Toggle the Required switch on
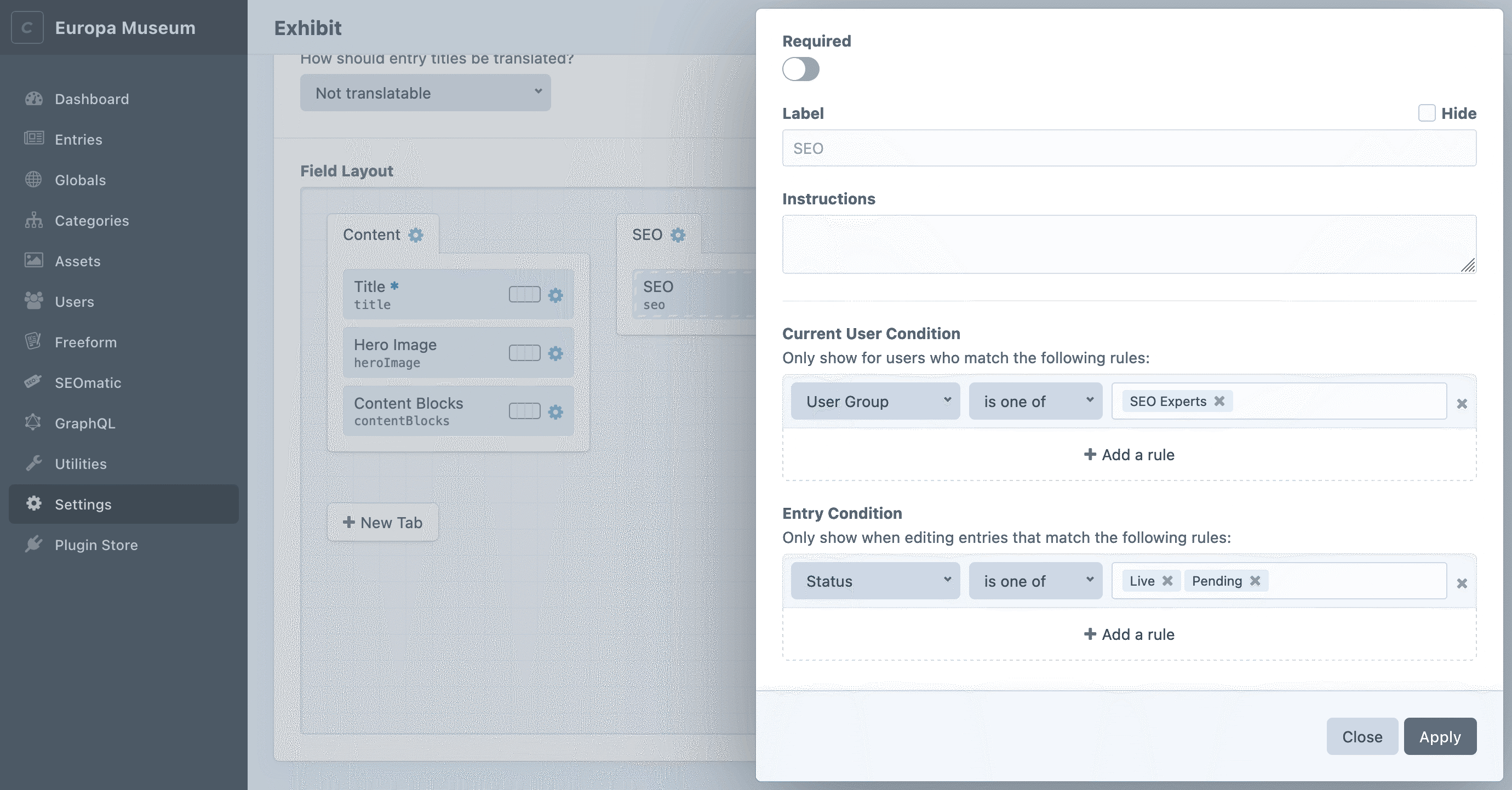 pyautogui.click(x=800, y=69)
